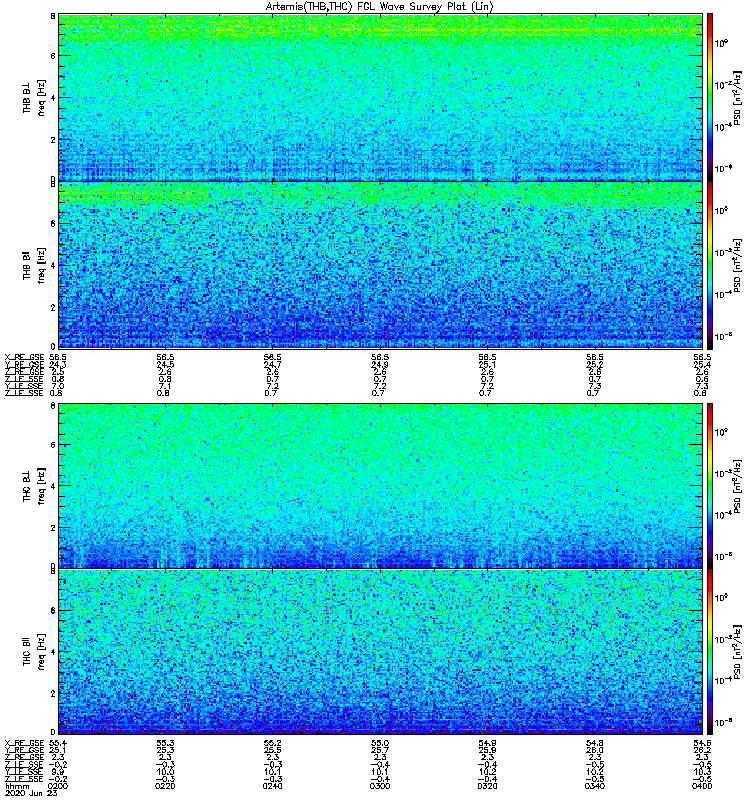Click 'X_RE_GSE' row label below THC panels
Viewport: 750px width, 800px height.
(24, 743)
